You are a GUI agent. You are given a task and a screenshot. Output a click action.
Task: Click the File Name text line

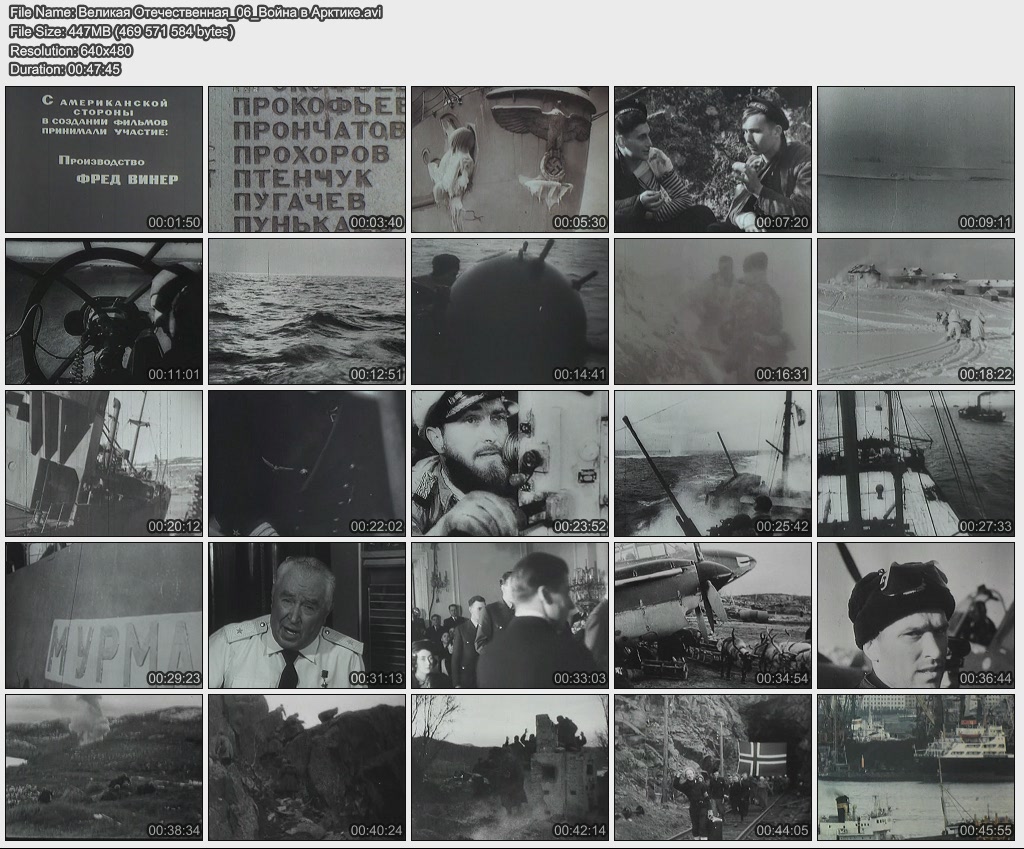(x=195, y=12)
